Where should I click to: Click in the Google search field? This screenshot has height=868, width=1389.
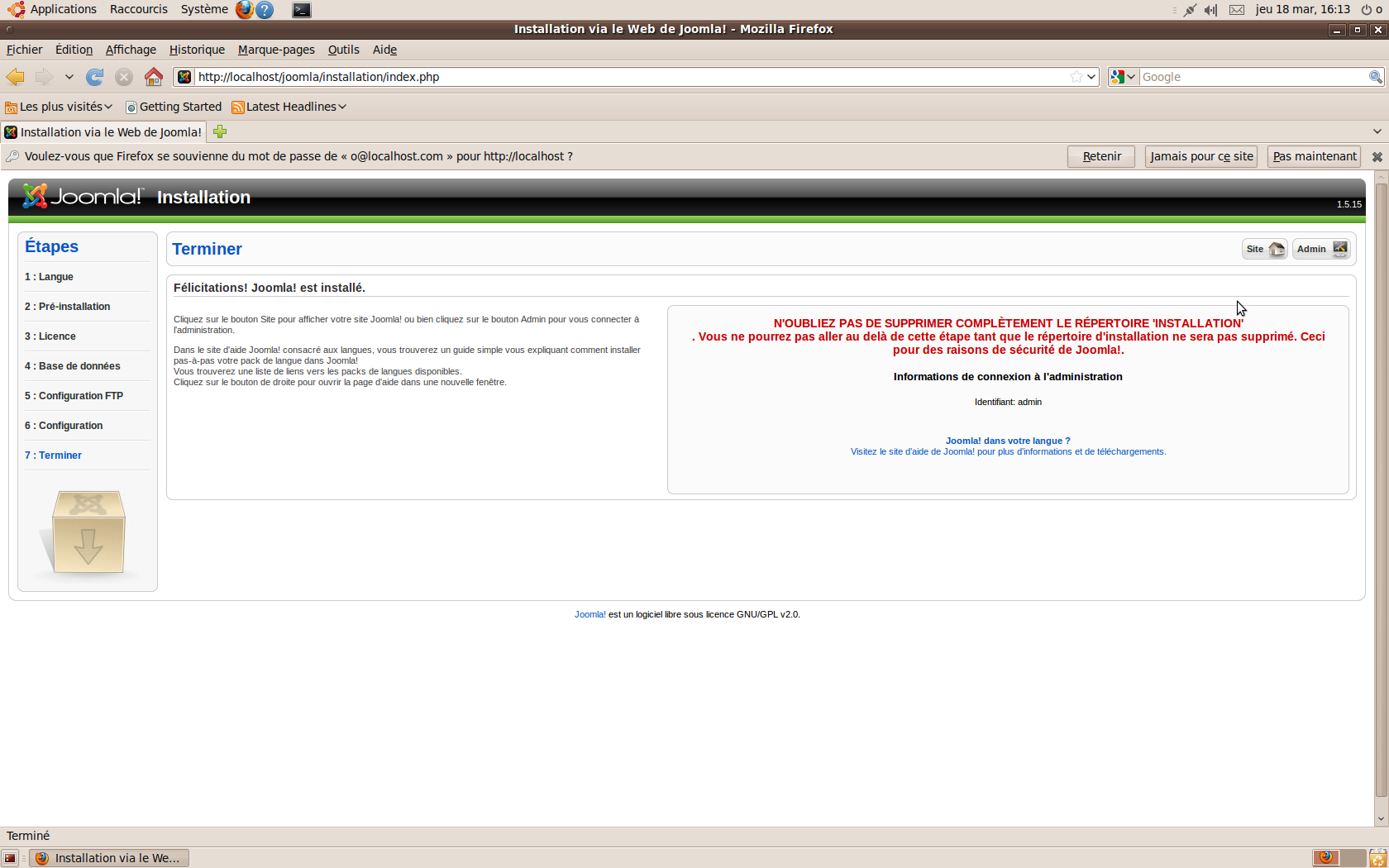(x=1253, y=77)
